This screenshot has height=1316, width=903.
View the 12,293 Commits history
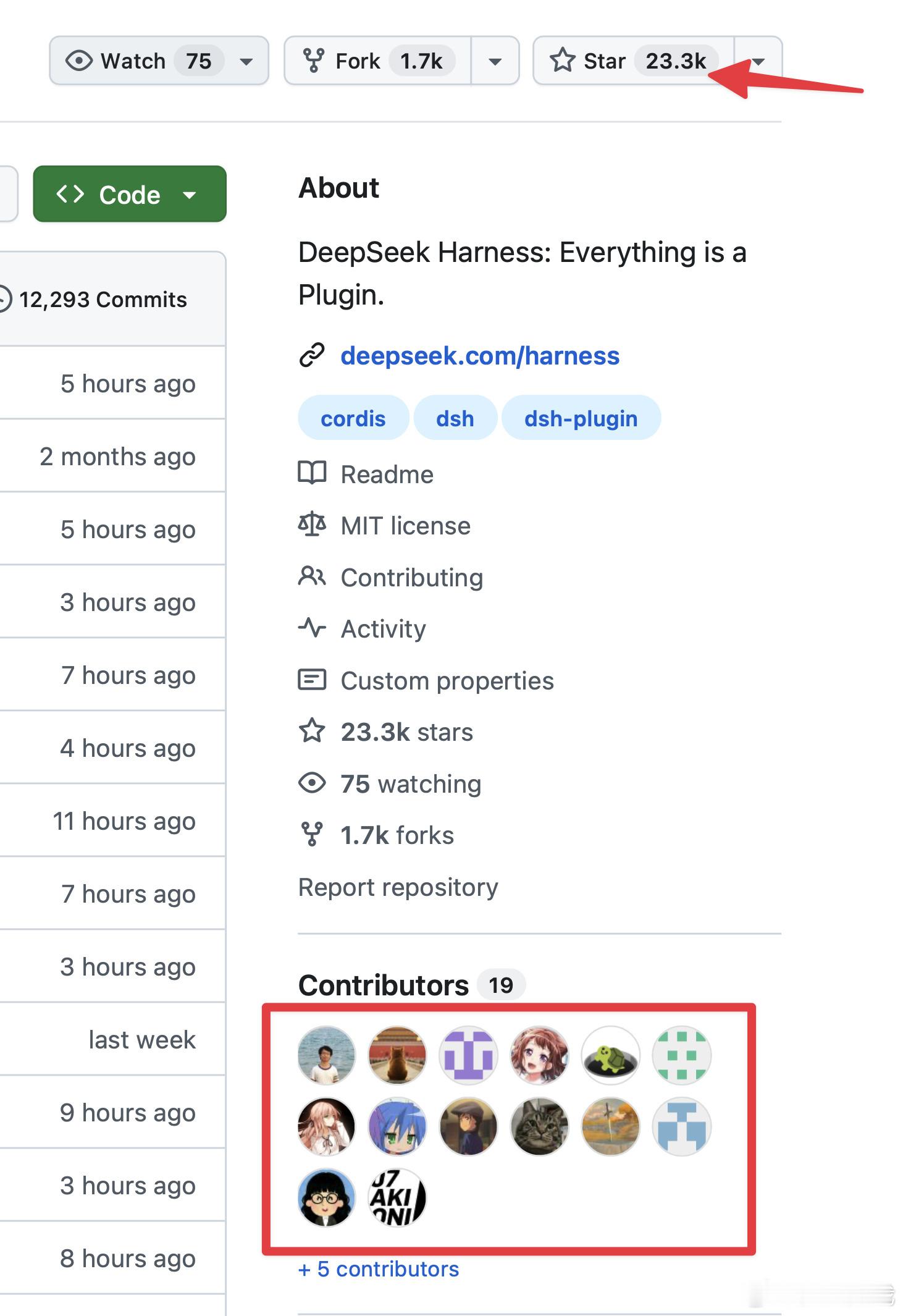pos(103,300)
